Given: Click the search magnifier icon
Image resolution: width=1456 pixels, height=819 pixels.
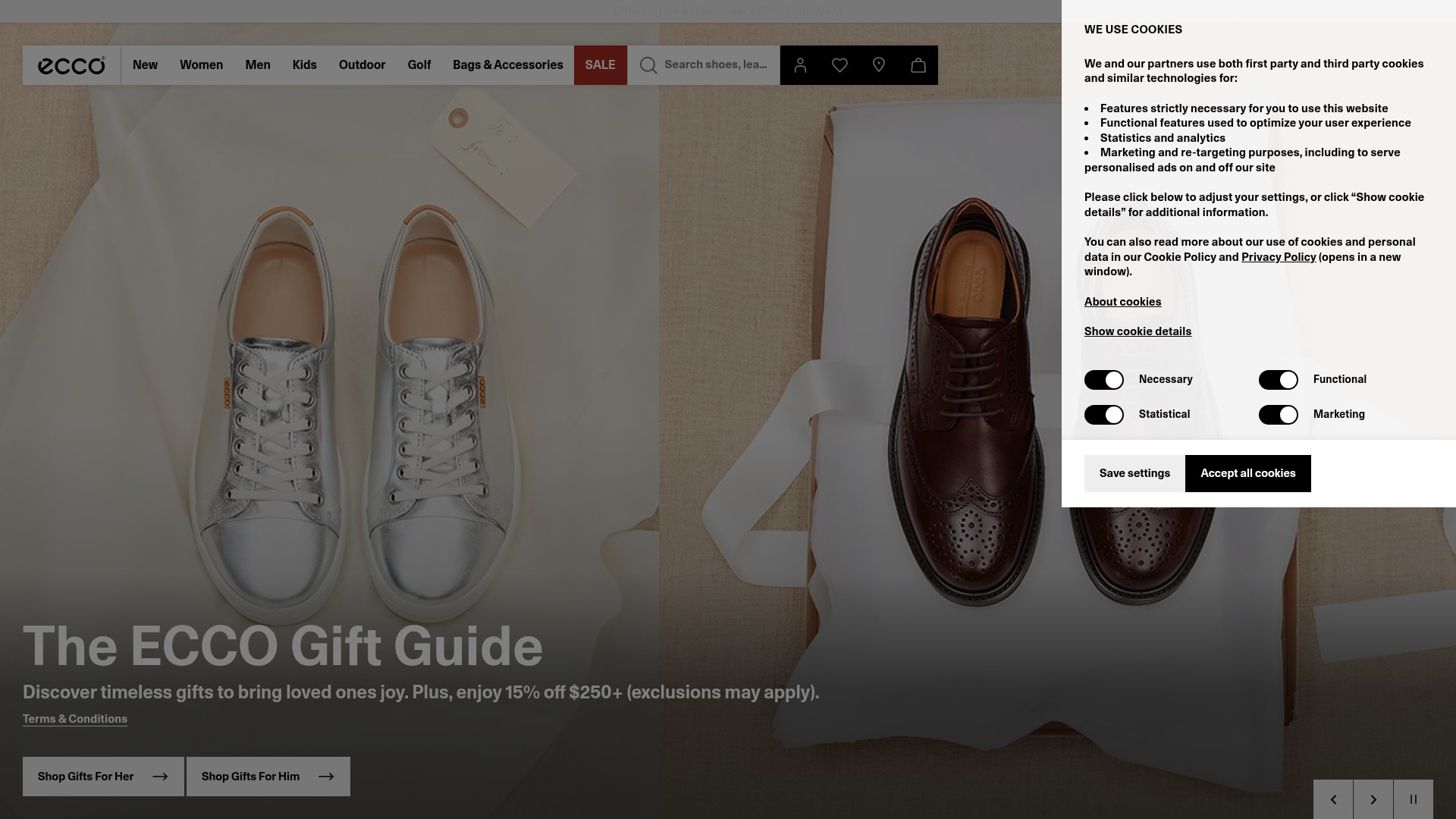Looking at the screenshot, I should pyautogui.click(x=648, y=65).
